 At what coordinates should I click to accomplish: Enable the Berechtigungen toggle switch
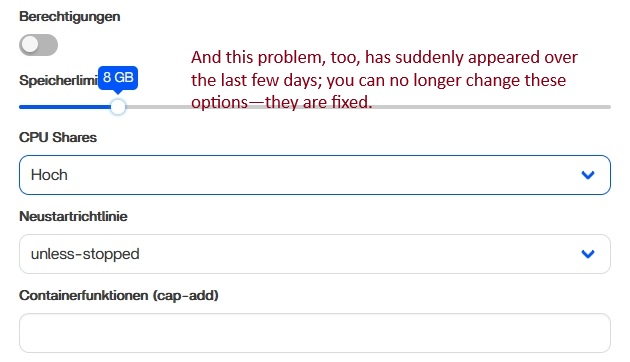[38, 45]
